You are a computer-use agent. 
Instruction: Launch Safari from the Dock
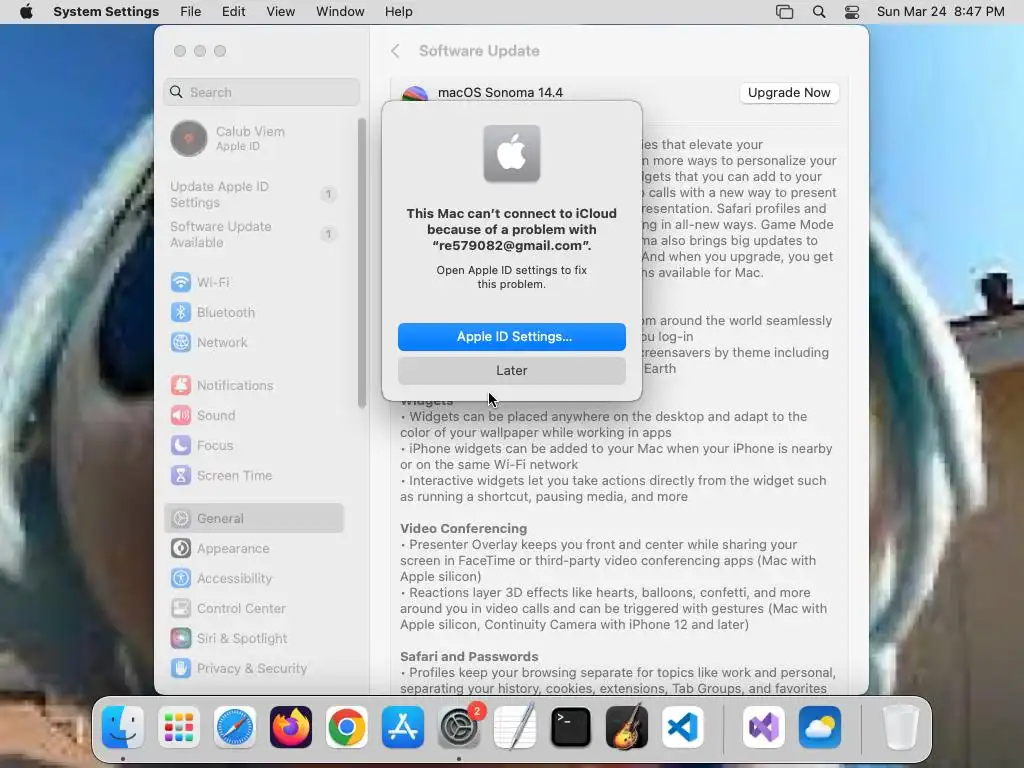(234, 727)
